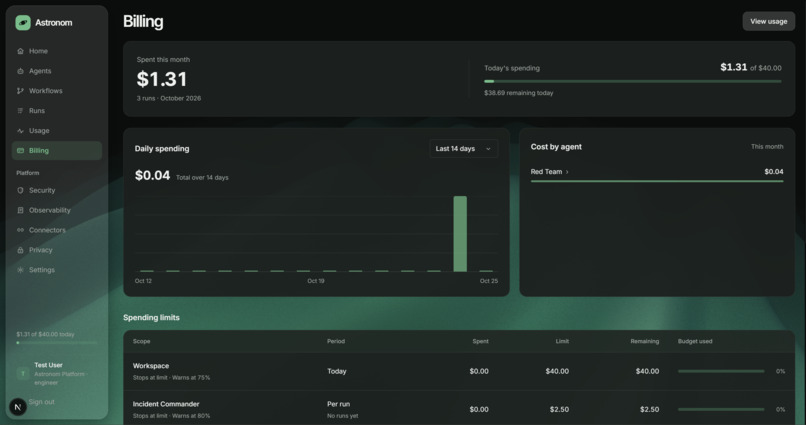Go to Agents section
This screenshot has height=425, width=806.
57,71
